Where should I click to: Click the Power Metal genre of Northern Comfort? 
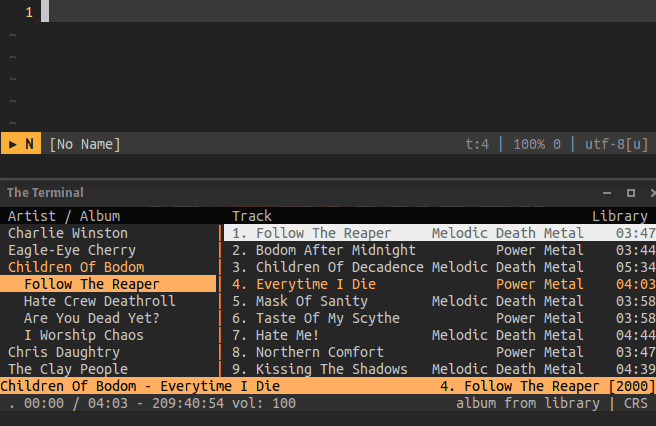pos(539,352)
